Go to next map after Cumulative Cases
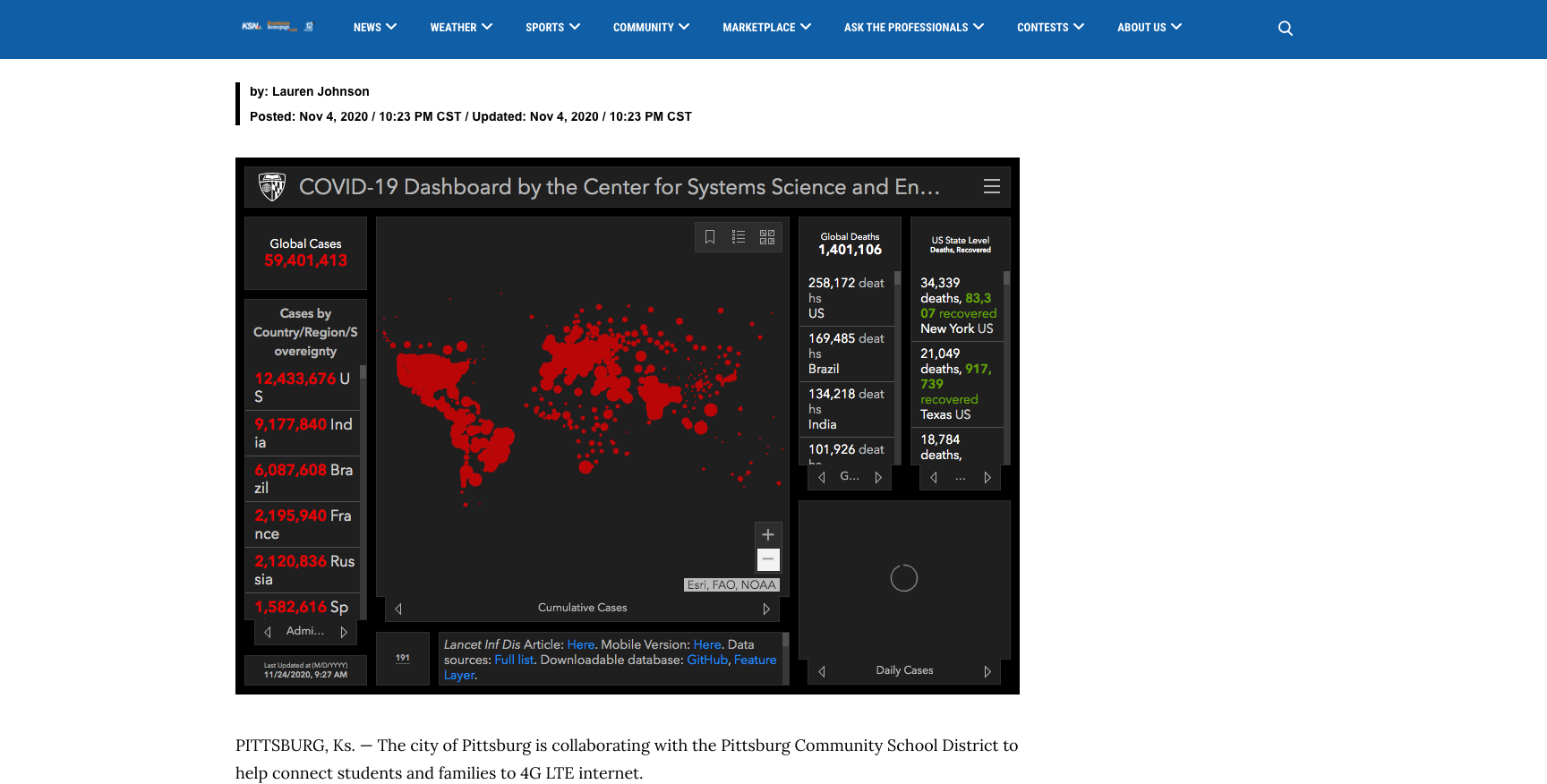 pyautogui.click(x=766, y=609)
